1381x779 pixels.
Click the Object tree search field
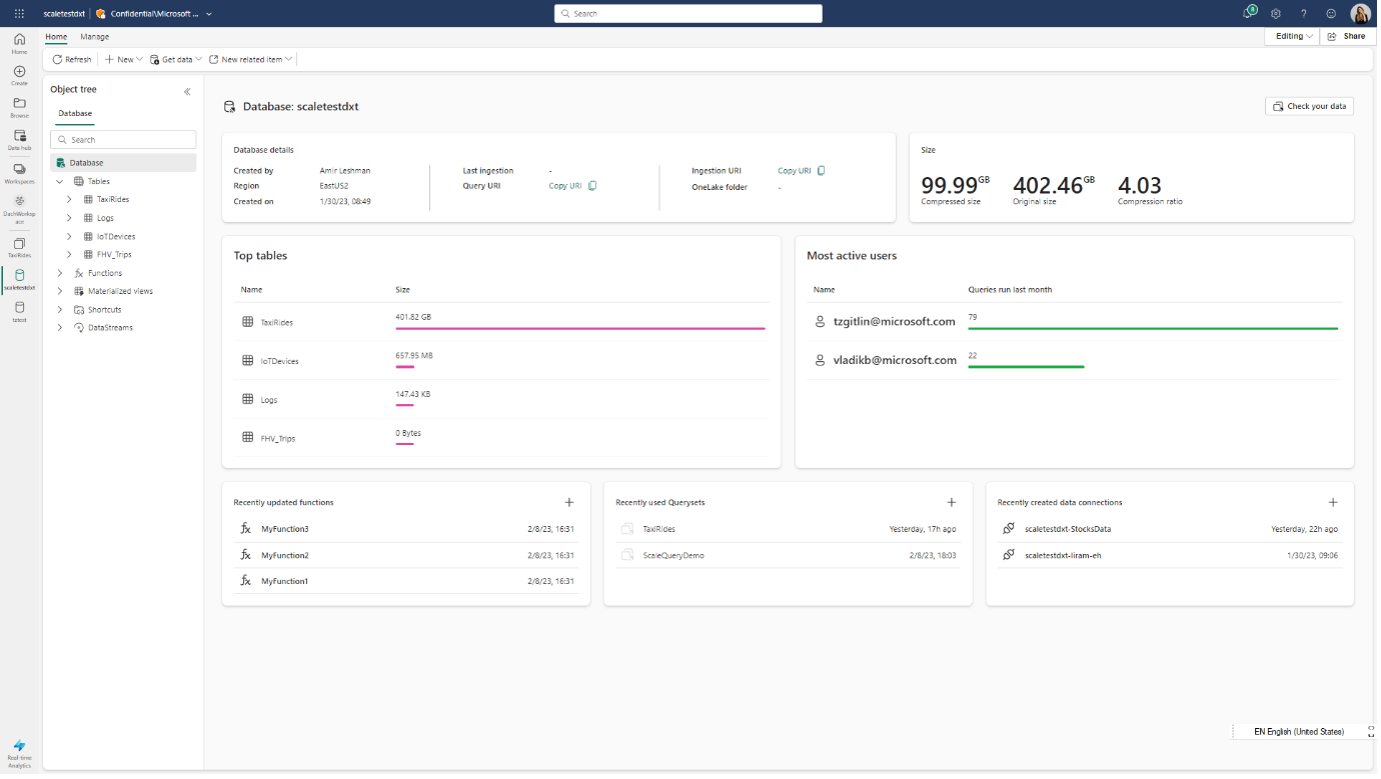(123, 140)
